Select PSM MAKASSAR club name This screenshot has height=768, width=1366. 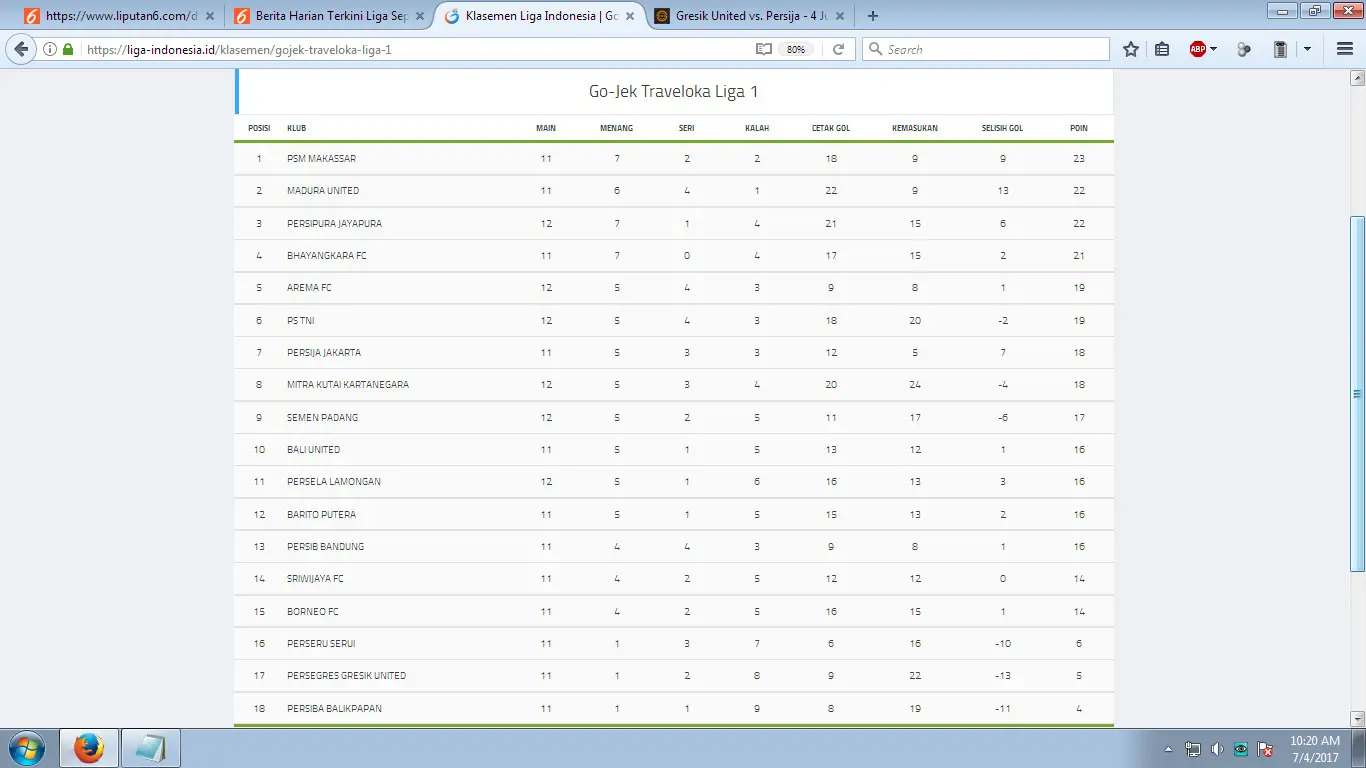pyautogui.click(x=321, y=158)
